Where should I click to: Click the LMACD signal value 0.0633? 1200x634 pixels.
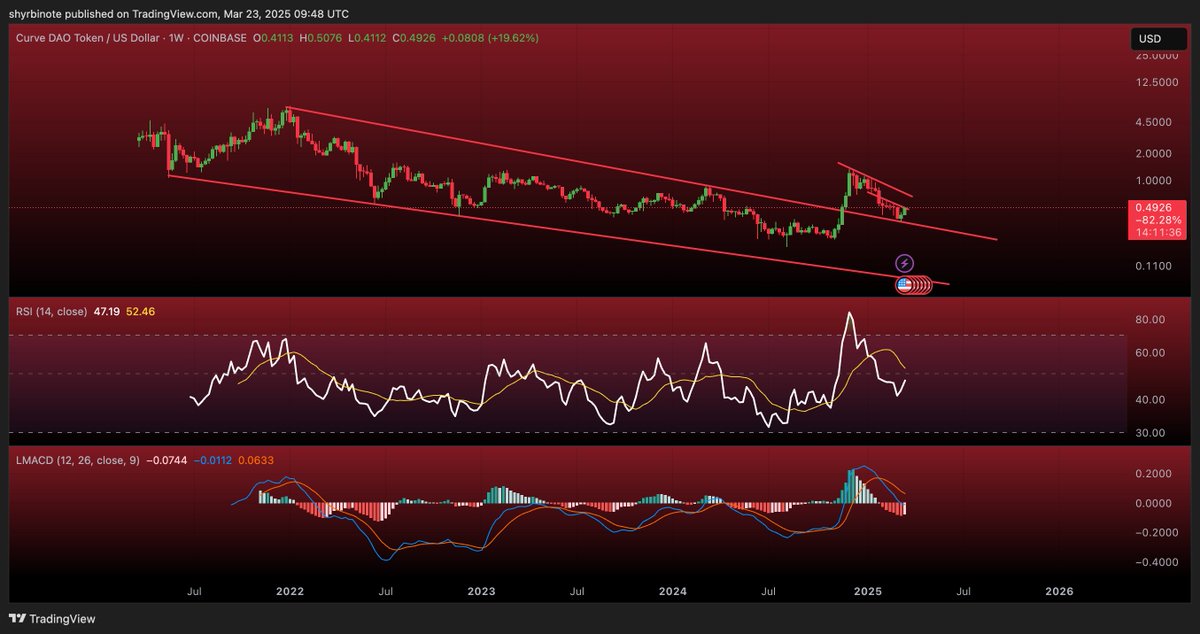(x=257, y=460)
